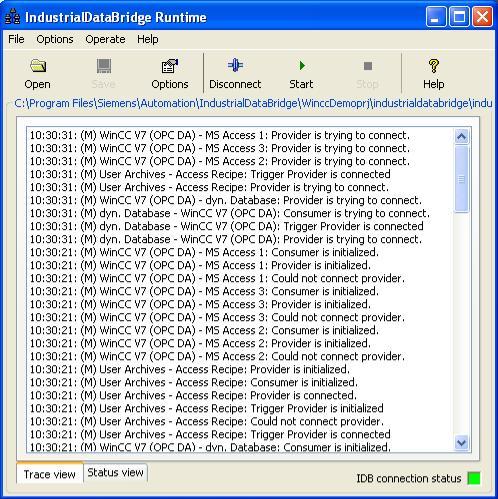Close the IndustrialDataBridge Runtime window
The image size is (498, 499).
click(x=483, y=17)
